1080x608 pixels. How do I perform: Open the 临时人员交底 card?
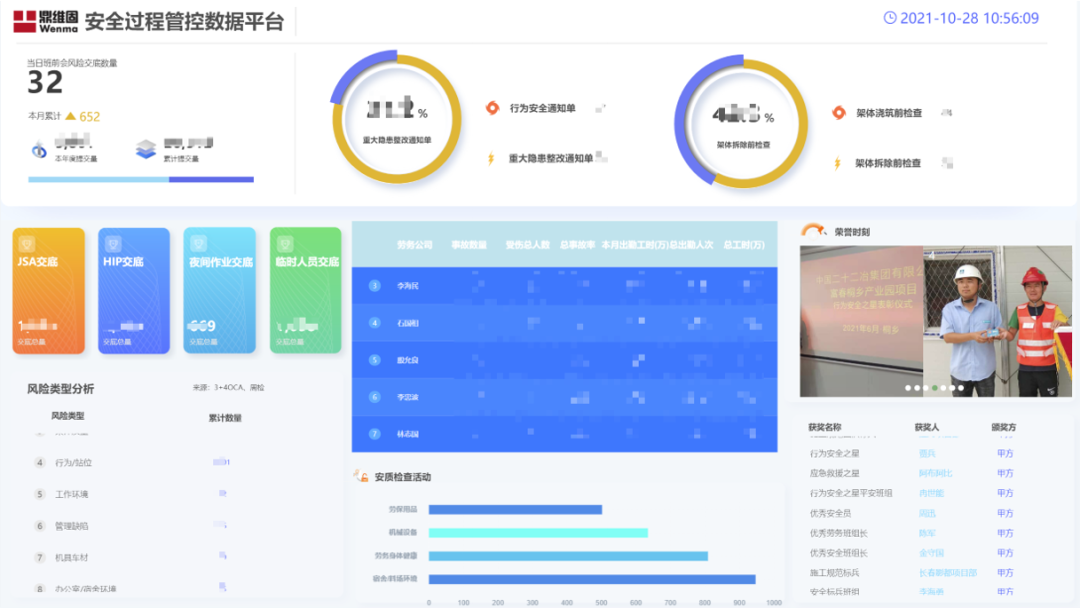pyautogui.click(x=306, y=291)
